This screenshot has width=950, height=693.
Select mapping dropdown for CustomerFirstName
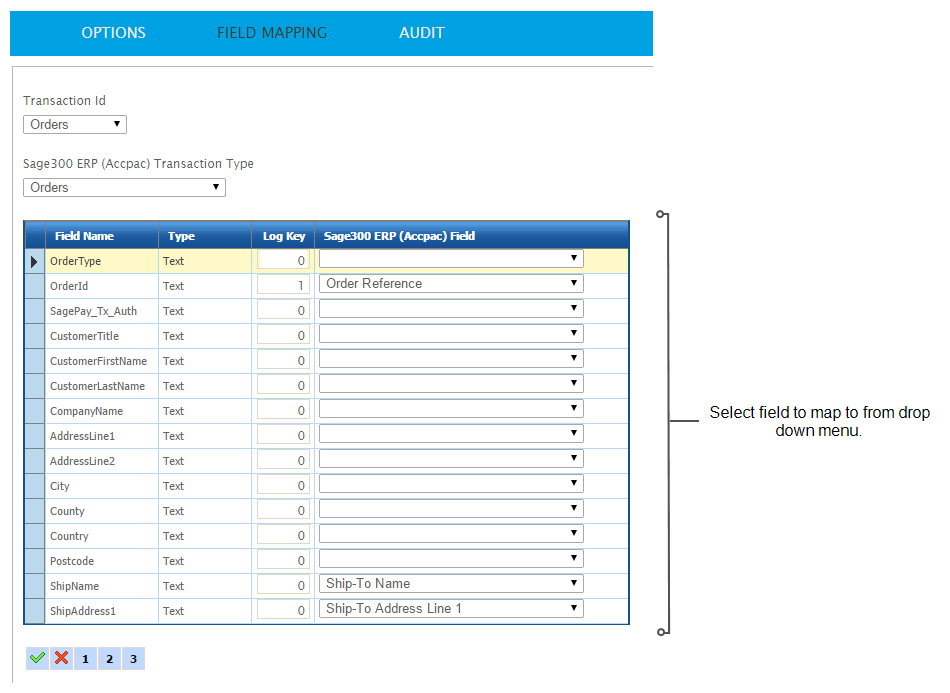pyautogui.click(x=451, y=359)
